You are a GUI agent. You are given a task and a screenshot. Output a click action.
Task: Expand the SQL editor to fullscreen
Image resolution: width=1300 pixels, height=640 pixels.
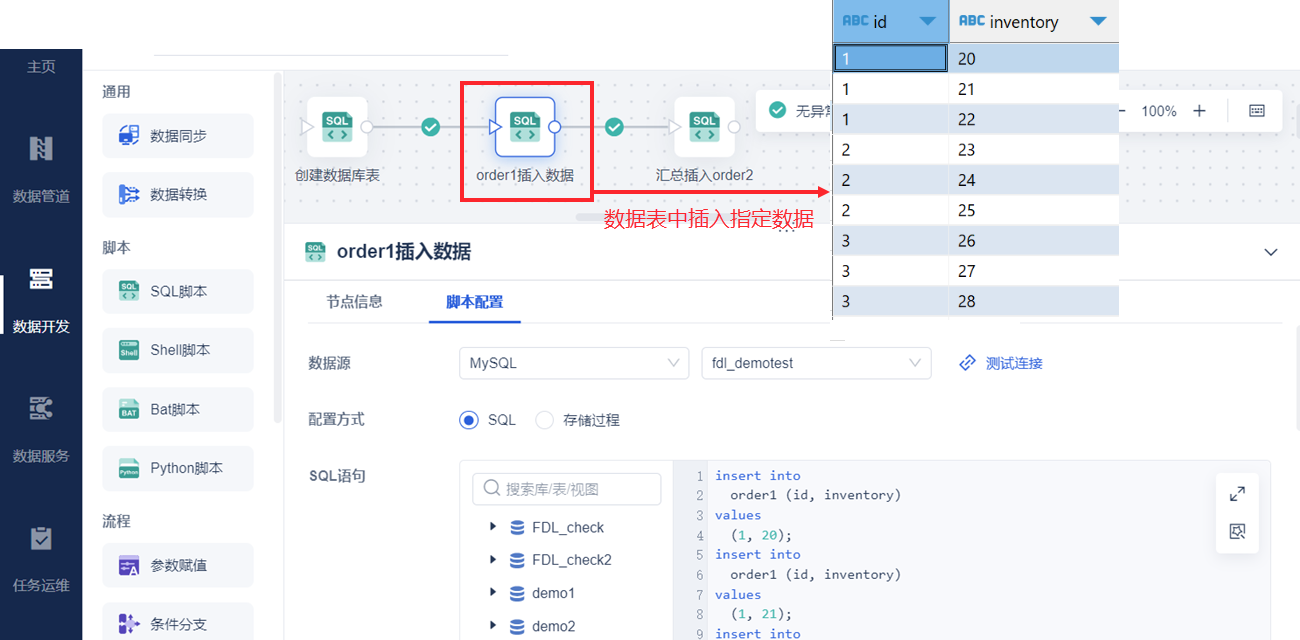coord(1237,494)
